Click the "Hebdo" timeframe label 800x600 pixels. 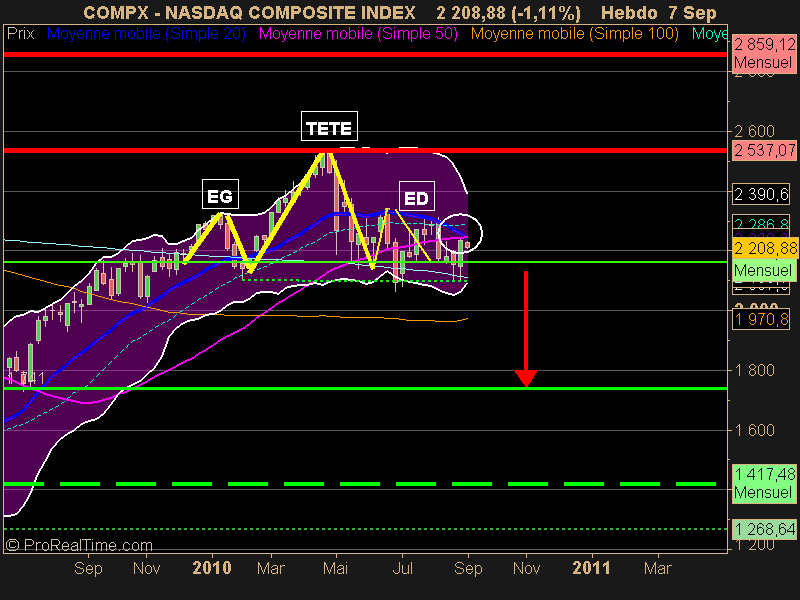pyautogui.click(x=629, y=12)
